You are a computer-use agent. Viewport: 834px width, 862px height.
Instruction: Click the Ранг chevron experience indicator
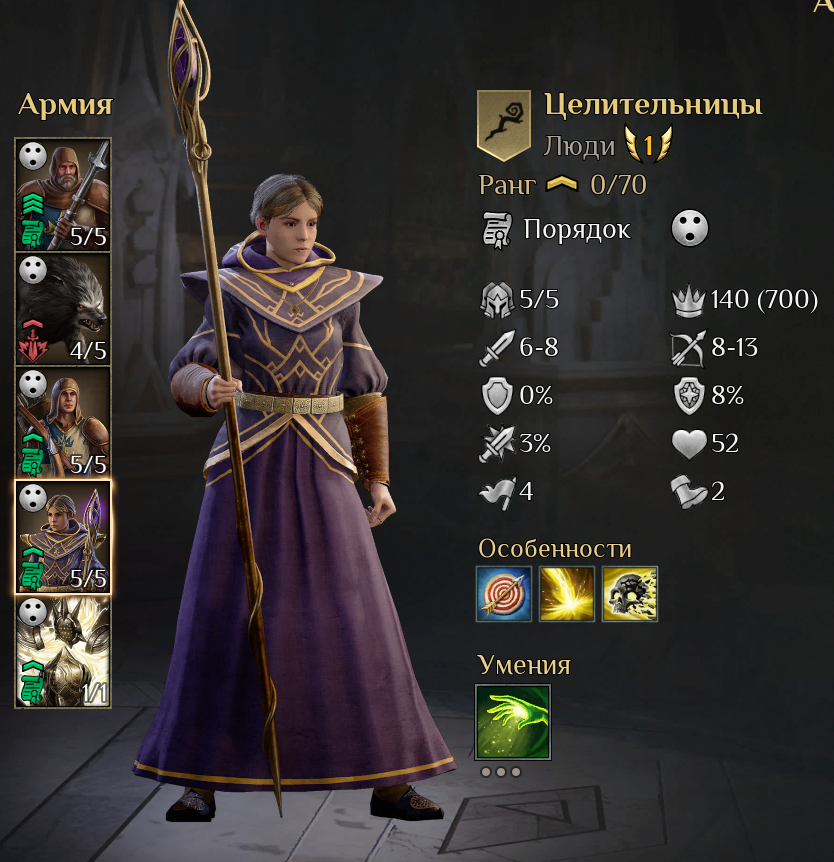(562, 185)
